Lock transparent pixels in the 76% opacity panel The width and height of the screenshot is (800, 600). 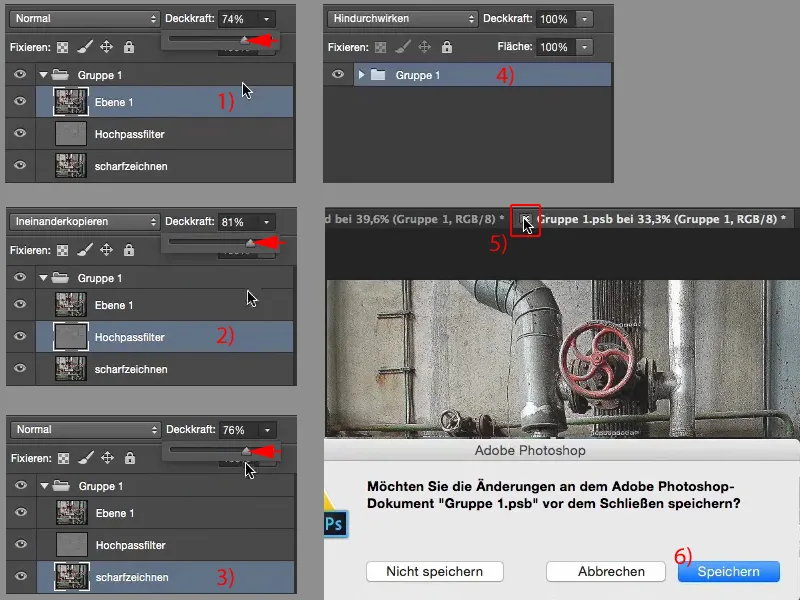point(63,459)
